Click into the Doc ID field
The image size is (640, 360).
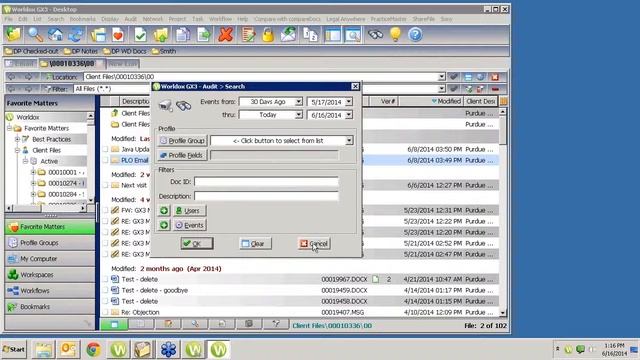266,182
